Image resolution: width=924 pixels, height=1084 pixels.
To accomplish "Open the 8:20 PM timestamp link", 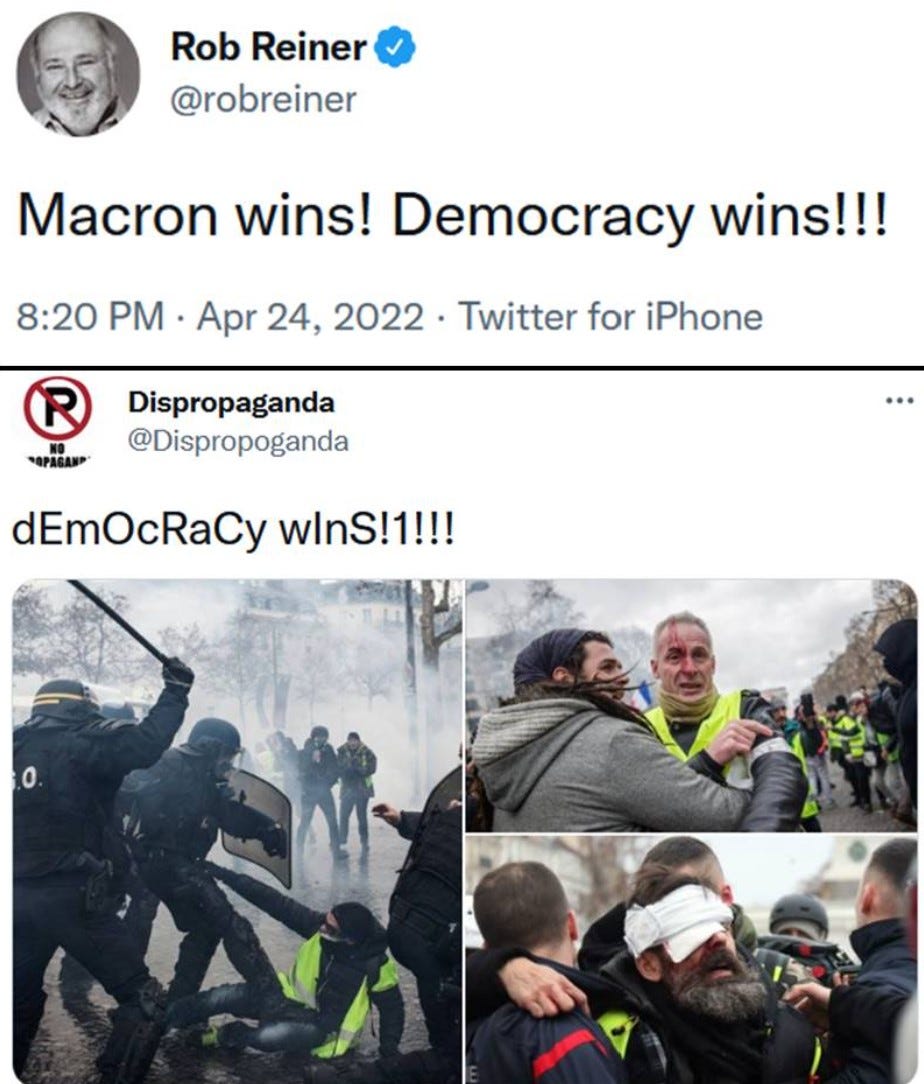I will pos(91,317).
